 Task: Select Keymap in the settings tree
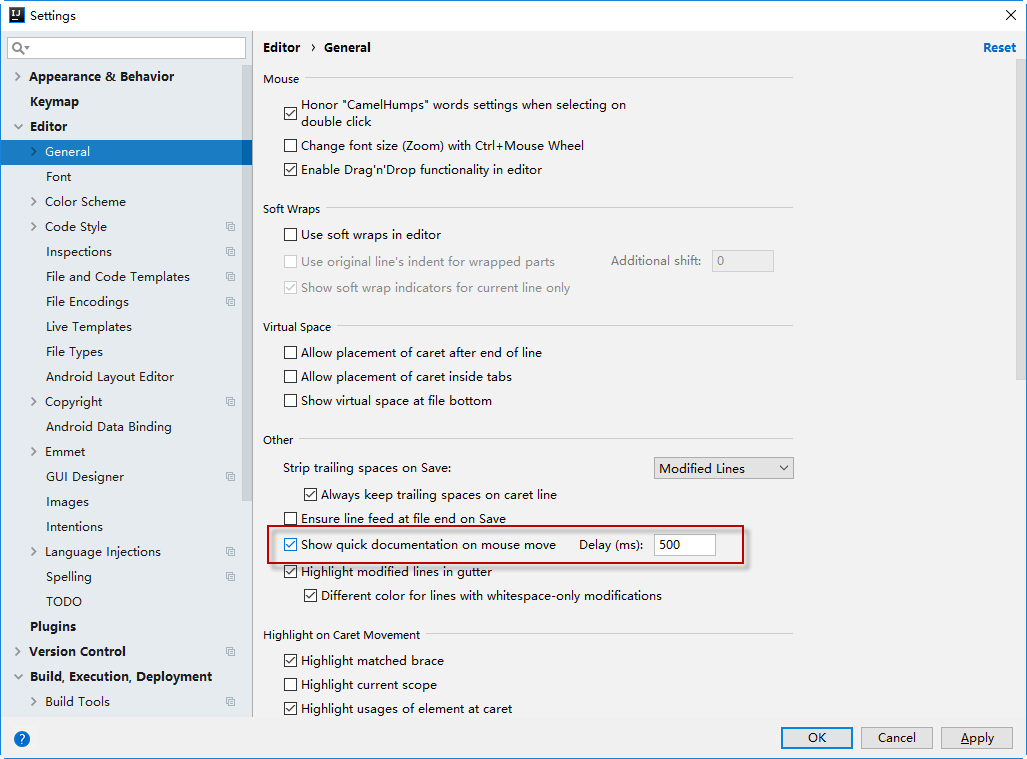point(54,102)
